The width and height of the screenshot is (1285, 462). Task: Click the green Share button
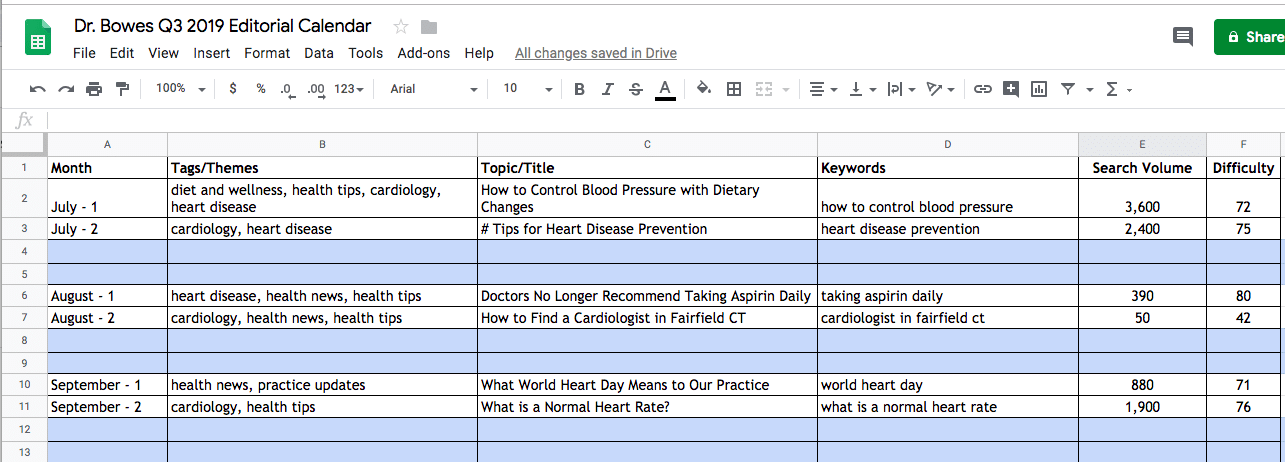pyautogui.click(x=1250, y=37)
